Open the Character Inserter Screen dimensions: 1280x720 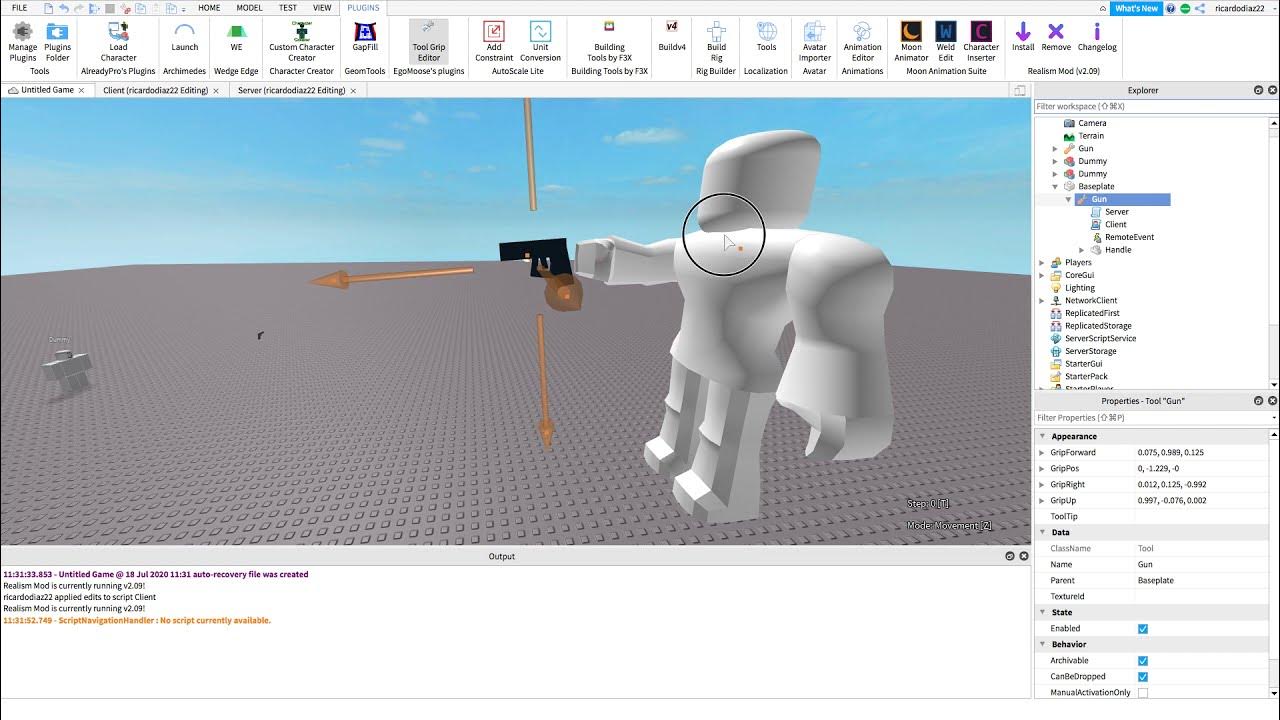pyautogui.click(x=981, y=42)
